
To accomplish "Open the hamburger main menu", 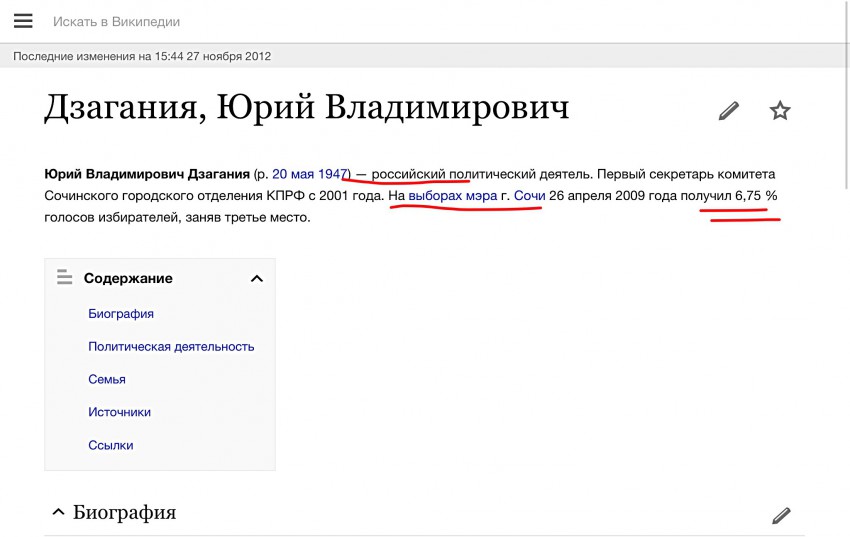I will pyautogui.click(x=23, y=21).
